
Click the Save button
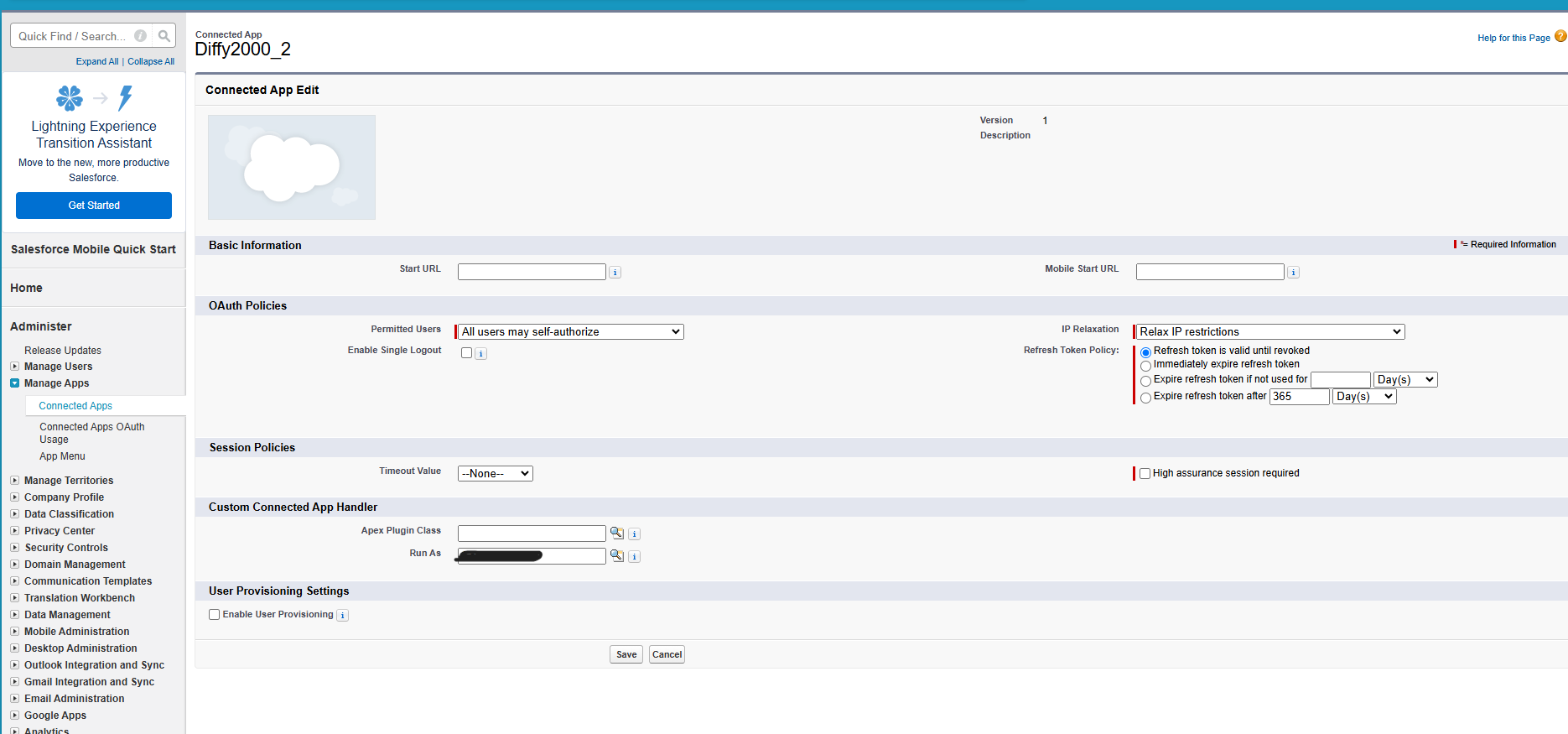click(x=626, y=654)
